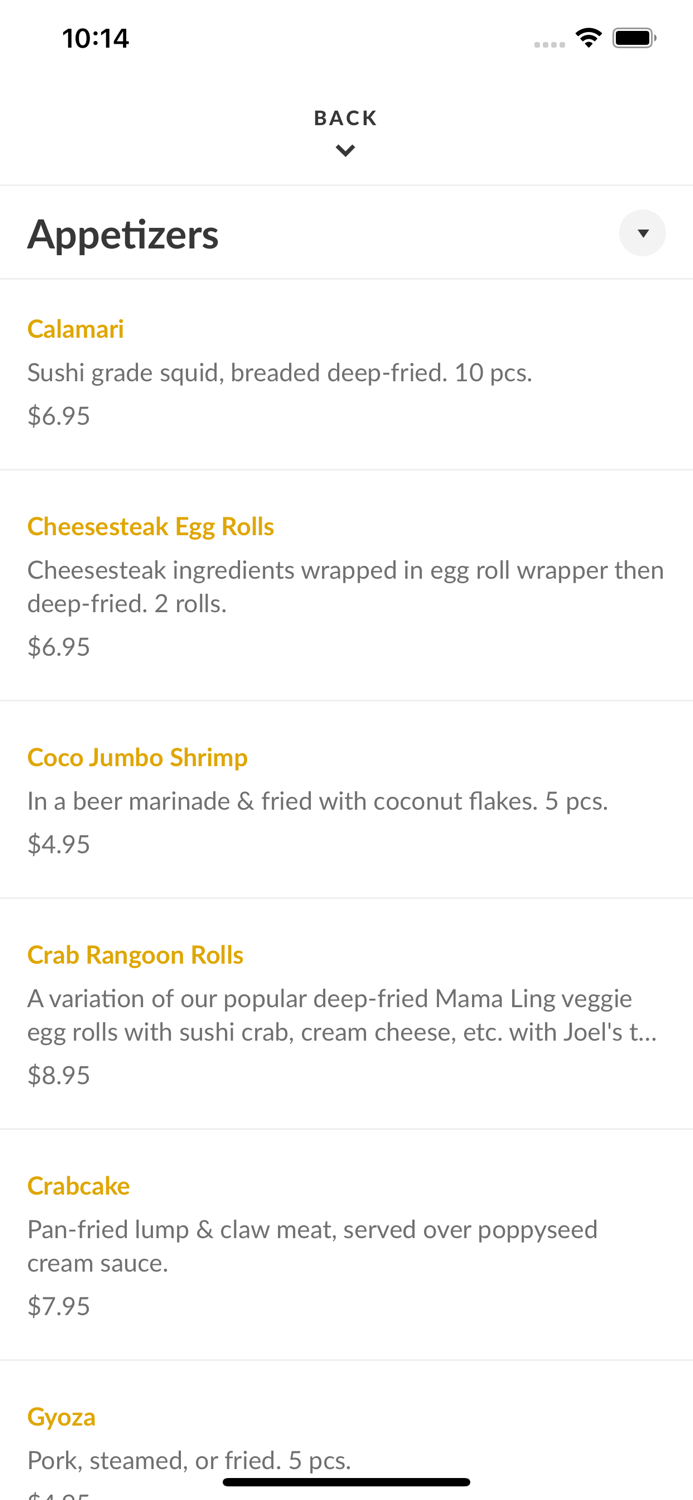View Crab Rangoon Rolls details

pos(135,954)
